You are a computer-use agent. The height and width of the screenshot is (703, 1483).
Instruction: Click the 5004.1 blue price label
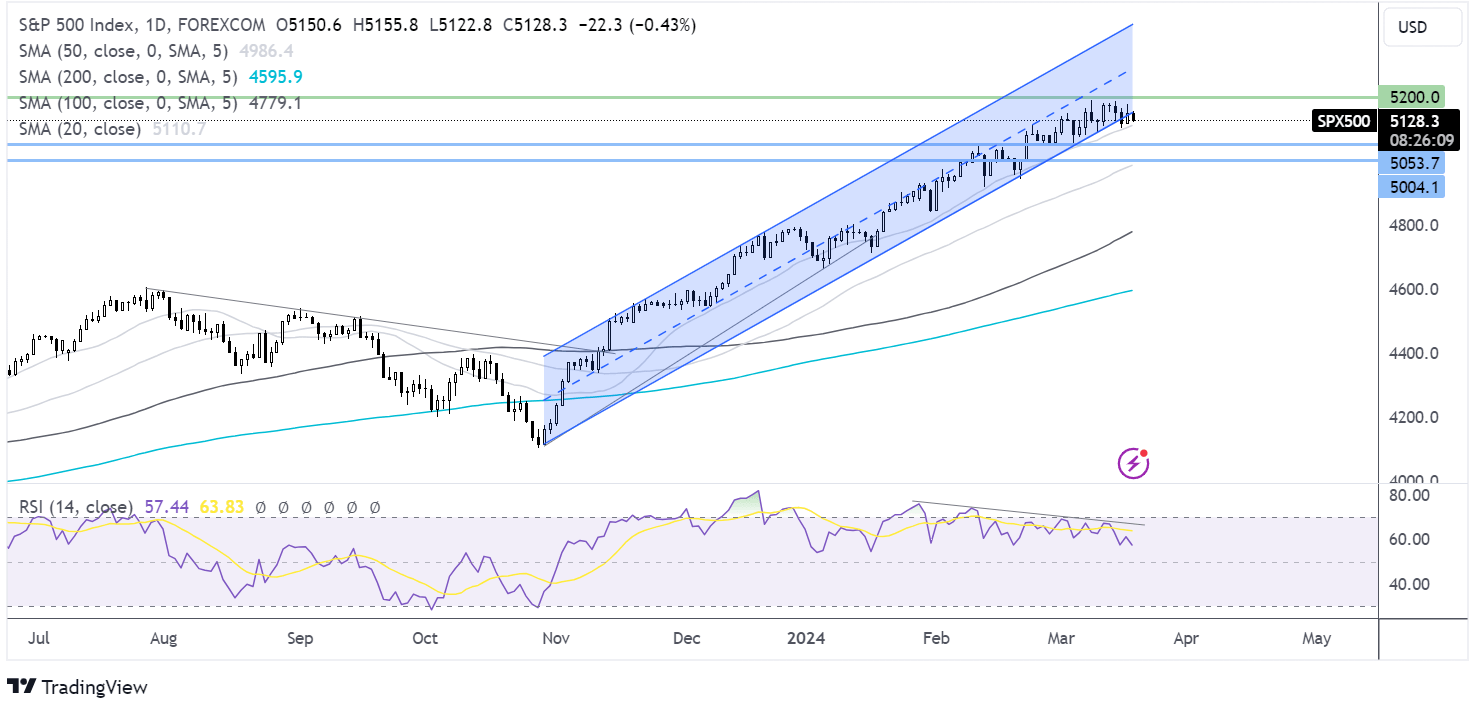point(1414,186)
